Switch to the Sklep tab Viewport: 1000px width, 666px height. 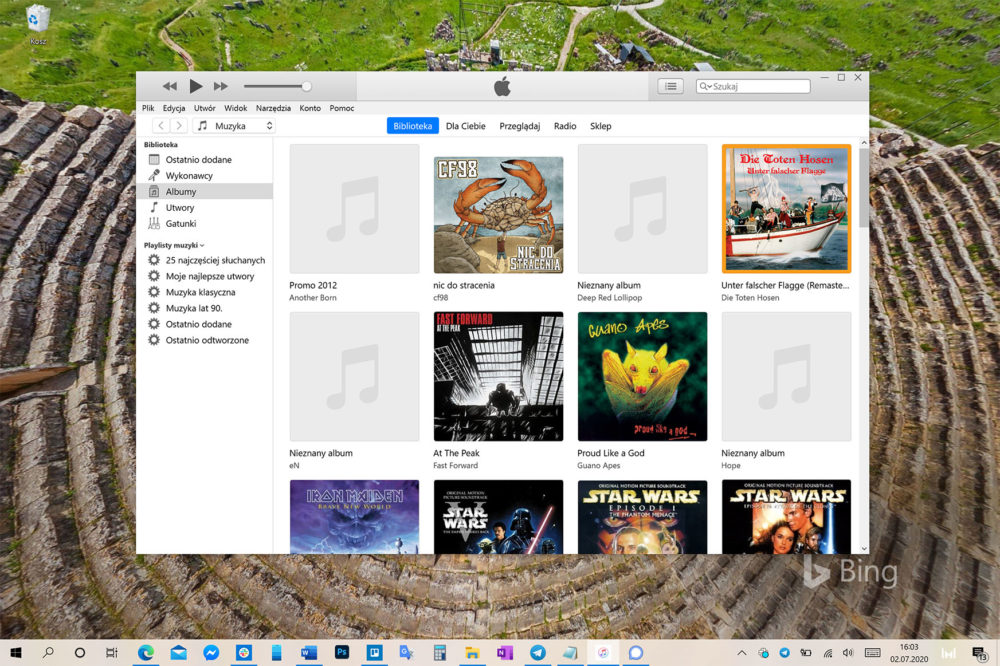pos(601,126)
